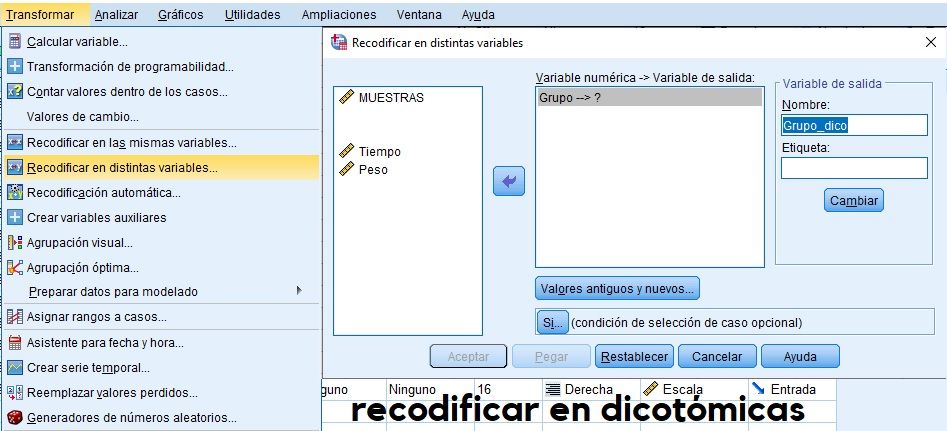Image resolution: width=947 pixels, height=431 pixels.
Task: Open the Ayuda menu in the menu bar
Action: coord(478,14)
